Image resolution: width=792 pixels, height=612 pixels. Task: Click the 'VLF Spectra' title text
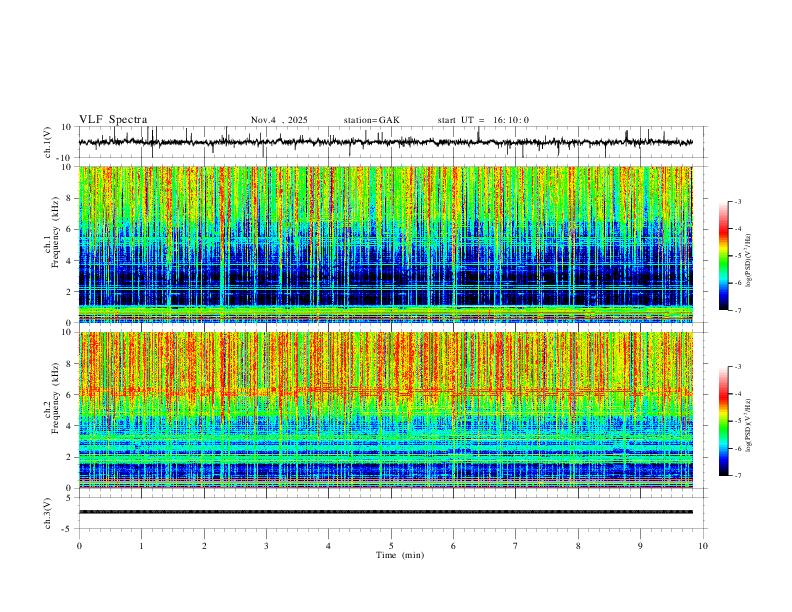[x=113, y=120]
